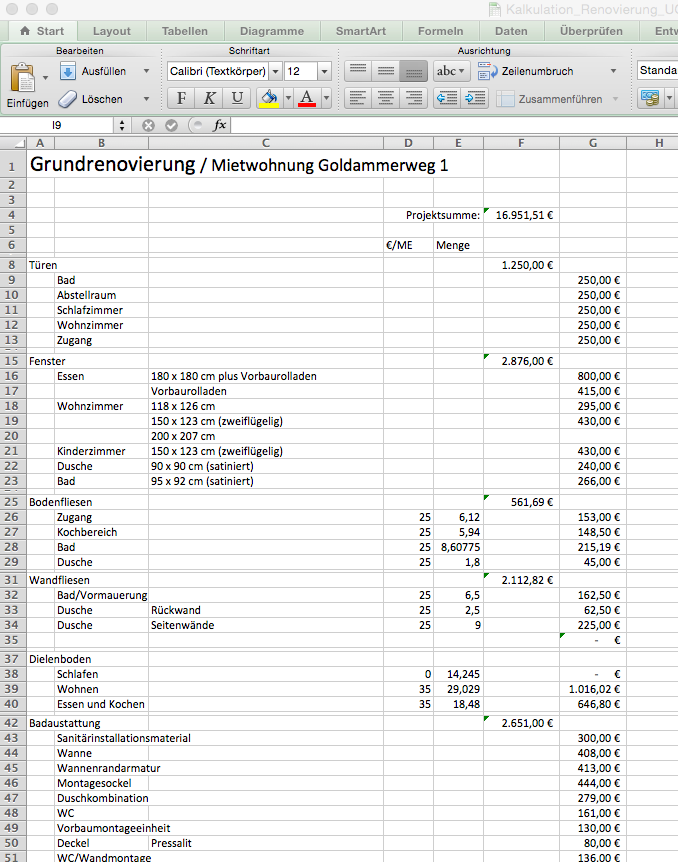Open the Diagramme ribbon tab
Viewport: 678px width, 862px height.
click(x=271, y=31)
